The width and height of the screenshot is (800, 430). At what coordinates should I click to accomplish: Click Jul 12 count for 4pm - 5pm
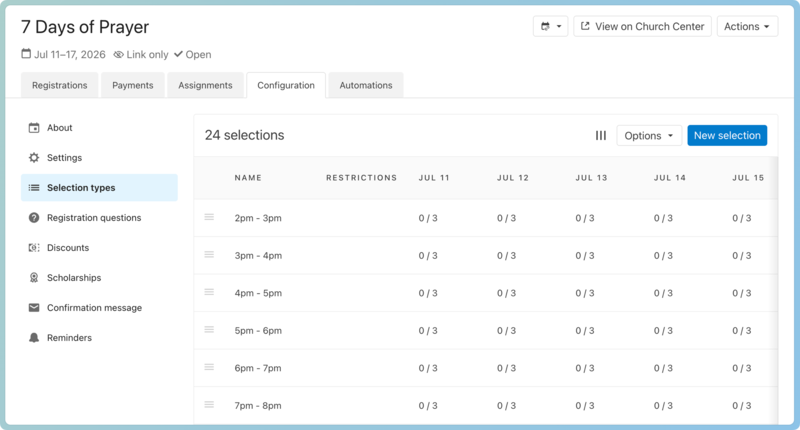point(507,293)
